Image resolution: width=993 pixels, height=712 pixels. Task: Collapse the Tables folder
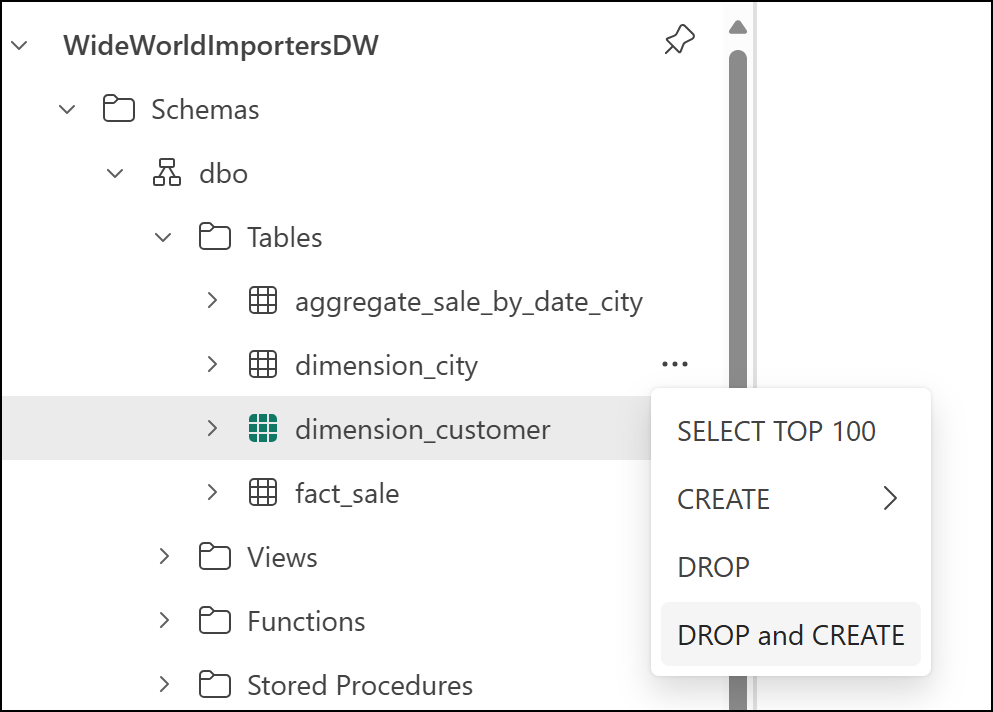point(163,238)
